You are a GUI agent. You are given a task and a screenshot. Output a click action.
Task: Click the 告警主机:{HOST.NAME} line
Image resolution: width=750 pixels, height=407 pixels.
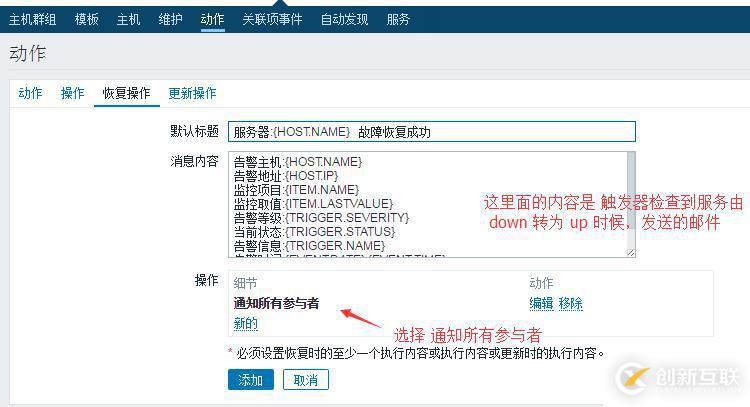(x=298, y=162)
